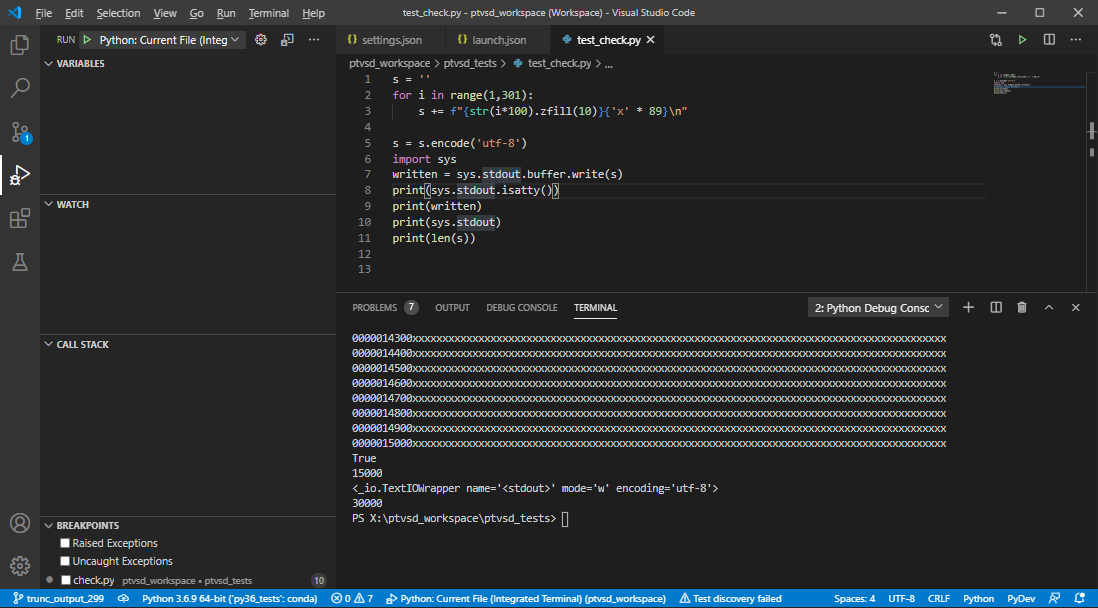Open the File menu
The width and height of the screenshot is (1098, 608).
click(43, 13)
